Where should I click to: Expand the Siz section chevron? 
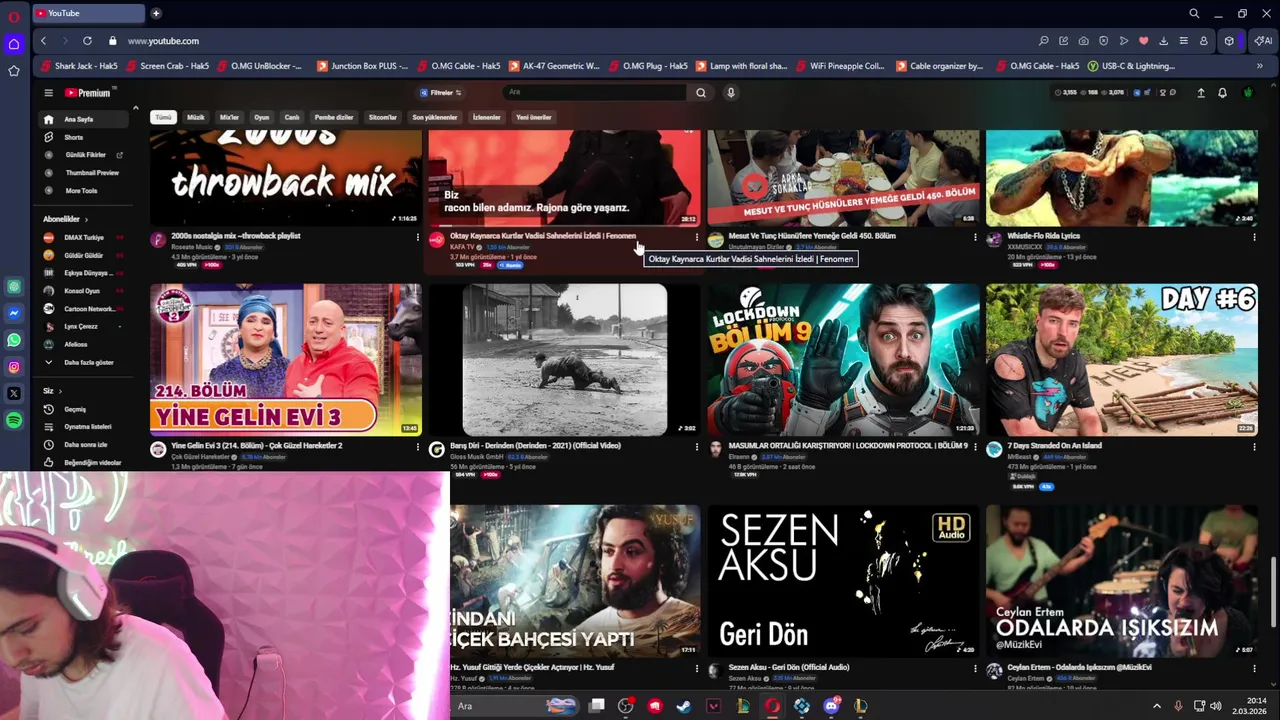(60, 391)
